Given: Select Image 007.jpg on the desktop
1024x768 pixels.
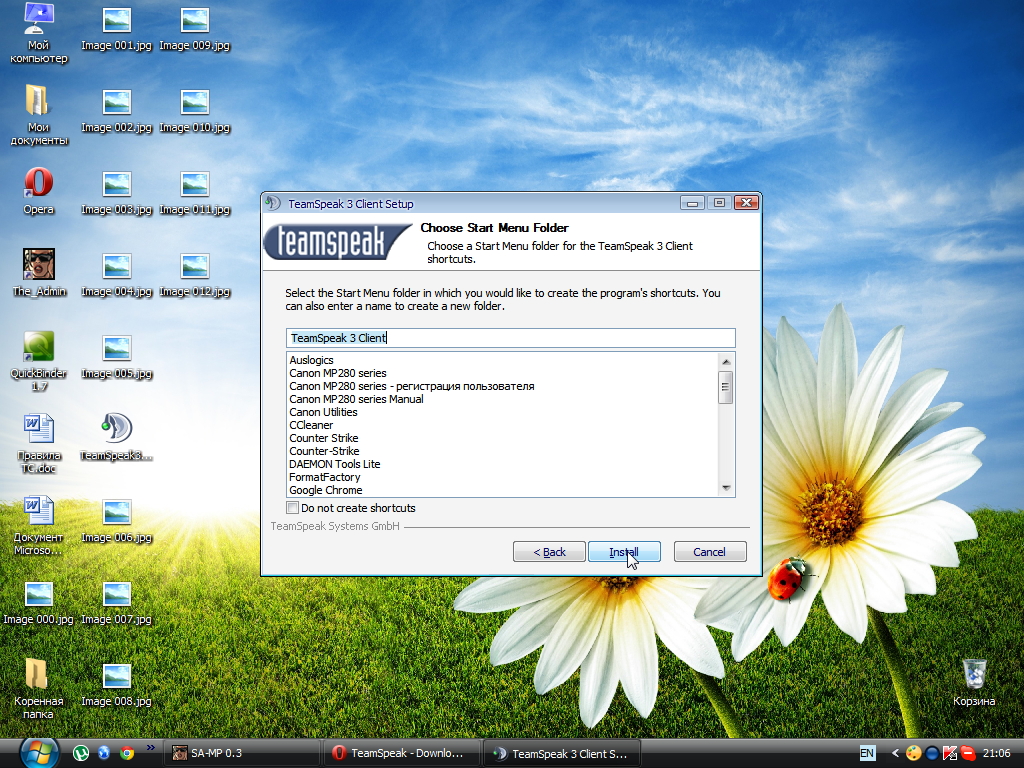Looking at the screenshot, I should point(116,601).
